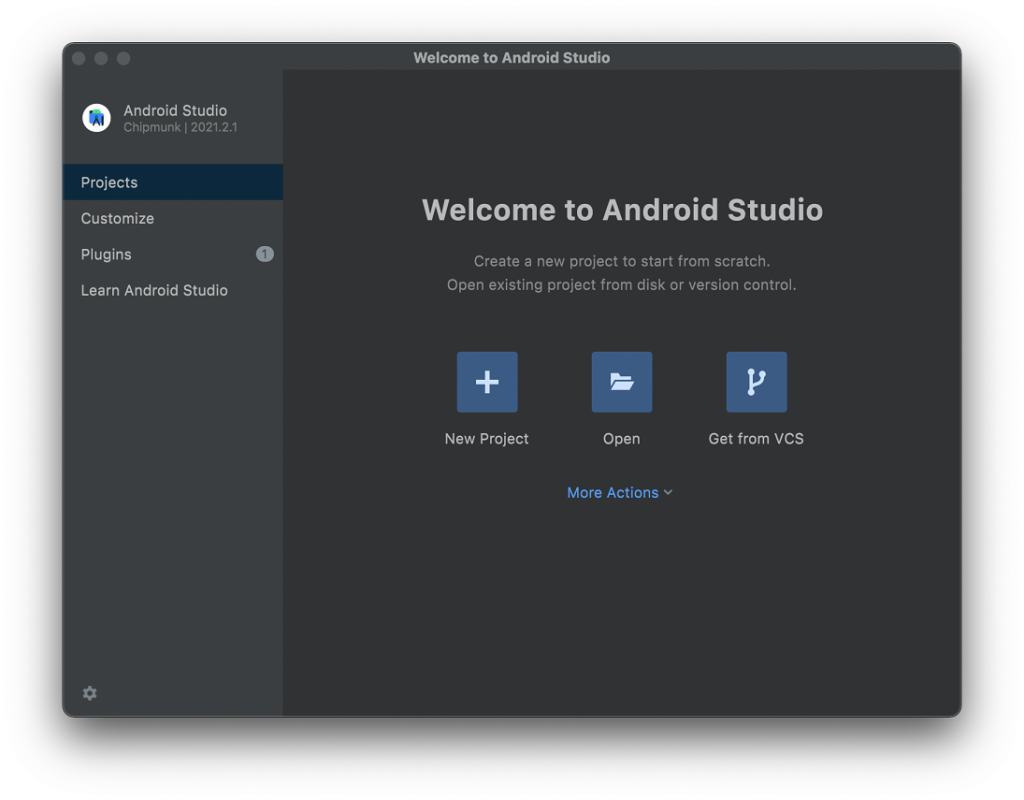The height and width of the screenshot is (800, 1024).
Task: Click the Plugins update count badge
Action: click(264, 254)
